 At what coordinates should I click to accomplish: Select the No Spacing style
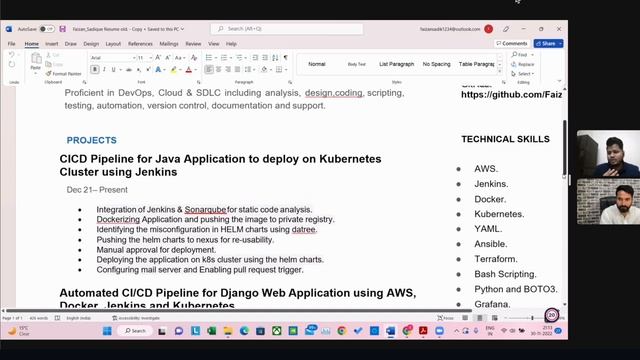tap(436, 64)
